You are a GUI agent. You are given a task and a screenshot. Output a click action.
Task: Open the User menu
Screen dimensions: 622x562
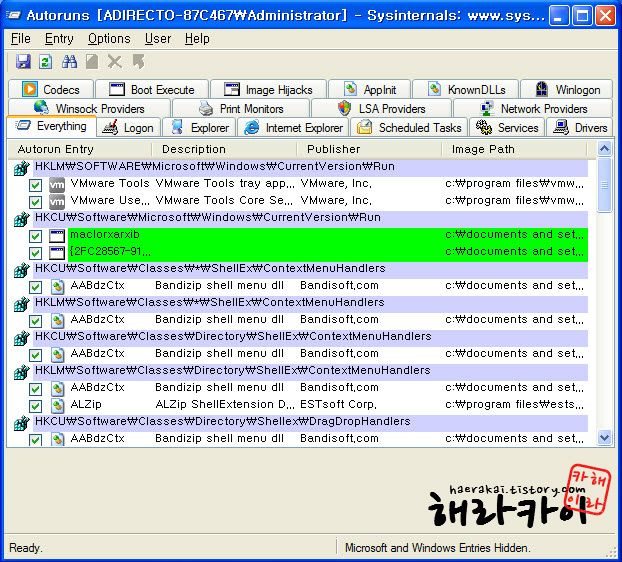(x=158, y=39)
